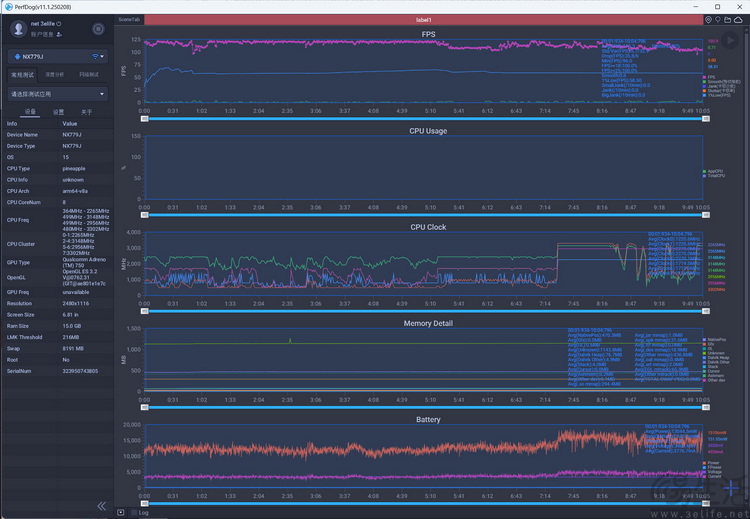This screenshot has width=750, height=519.
Task: Click the record stop button near avatar
Action: click(x=98, y=29)
